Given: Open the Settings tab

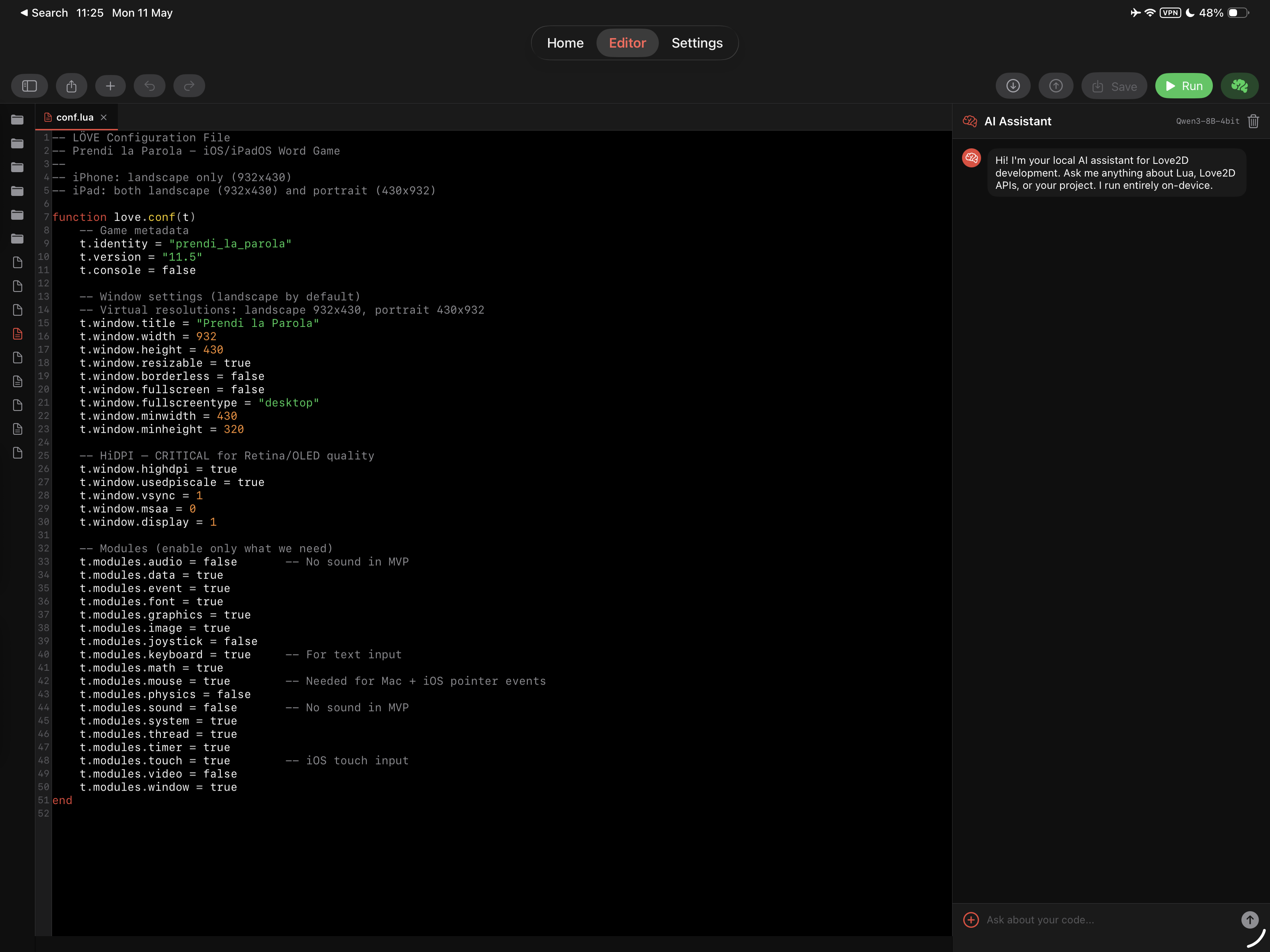Looking at the screenshot, I should coord(697,43).
